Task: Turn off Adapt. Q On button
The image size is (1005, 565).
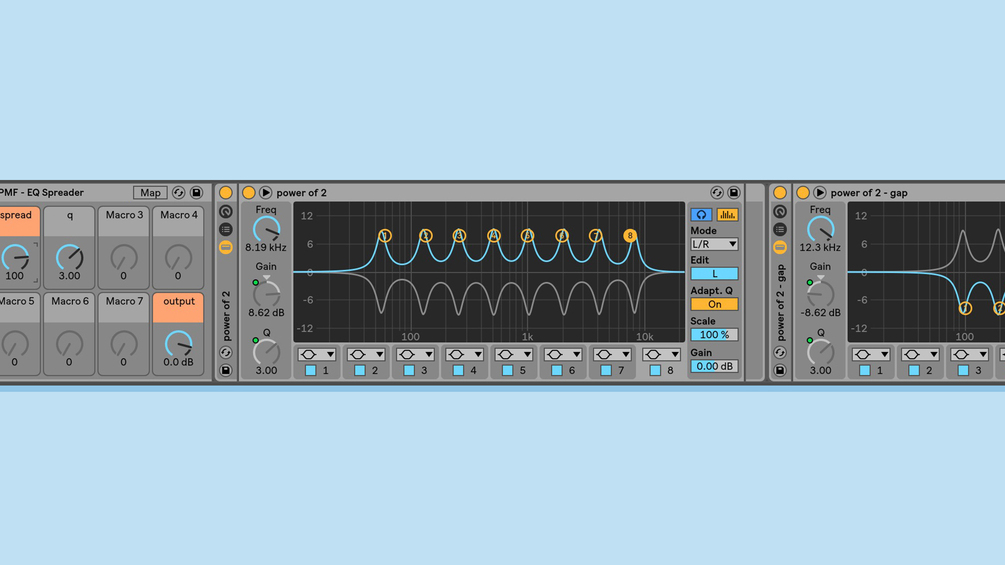Action: click(x=714, y=304)
